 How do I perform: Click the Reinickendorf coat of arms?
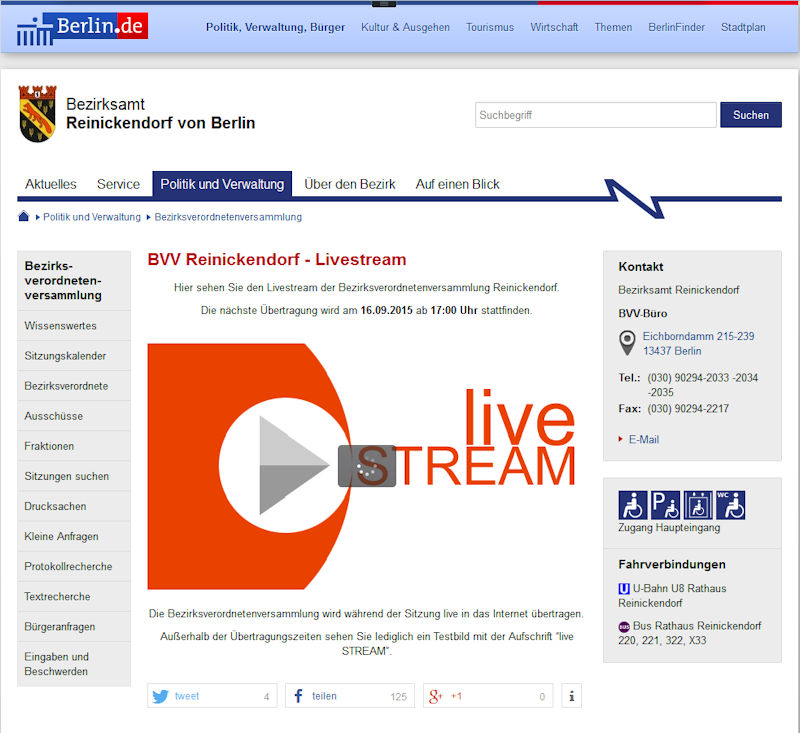tap(37, 114)
